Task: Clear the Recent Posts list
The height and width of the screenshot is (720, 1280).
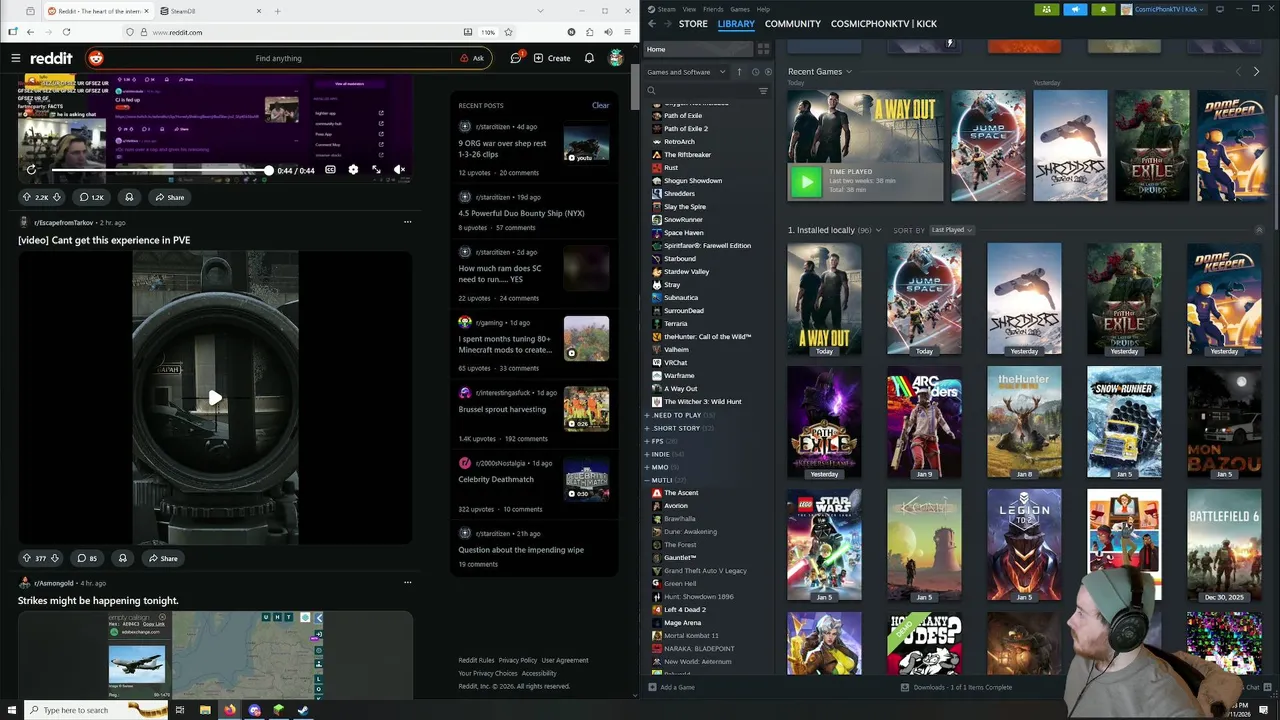Action: click(x=600, y=105)
